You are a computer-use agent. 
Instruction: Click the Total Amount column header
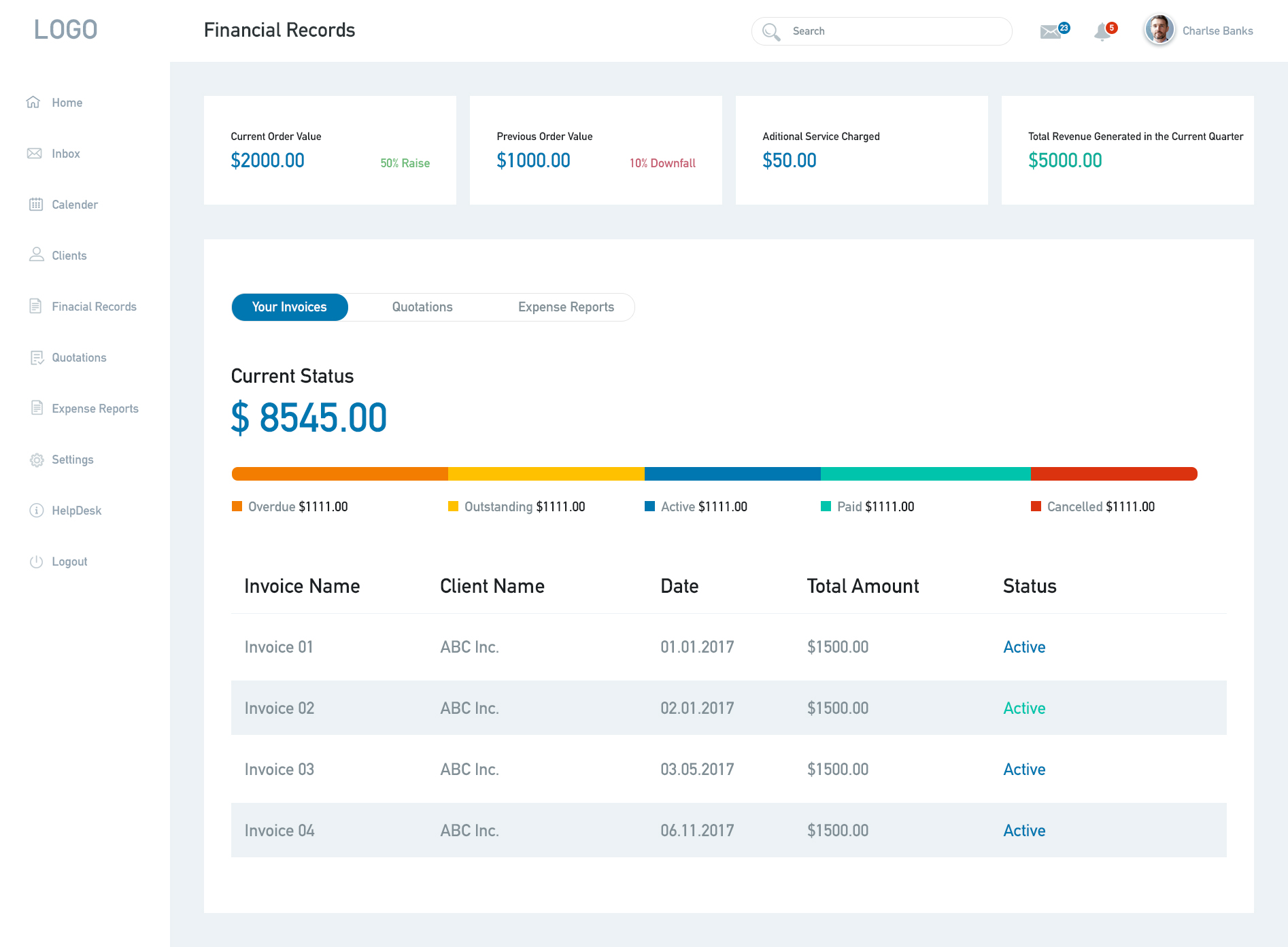862,586
